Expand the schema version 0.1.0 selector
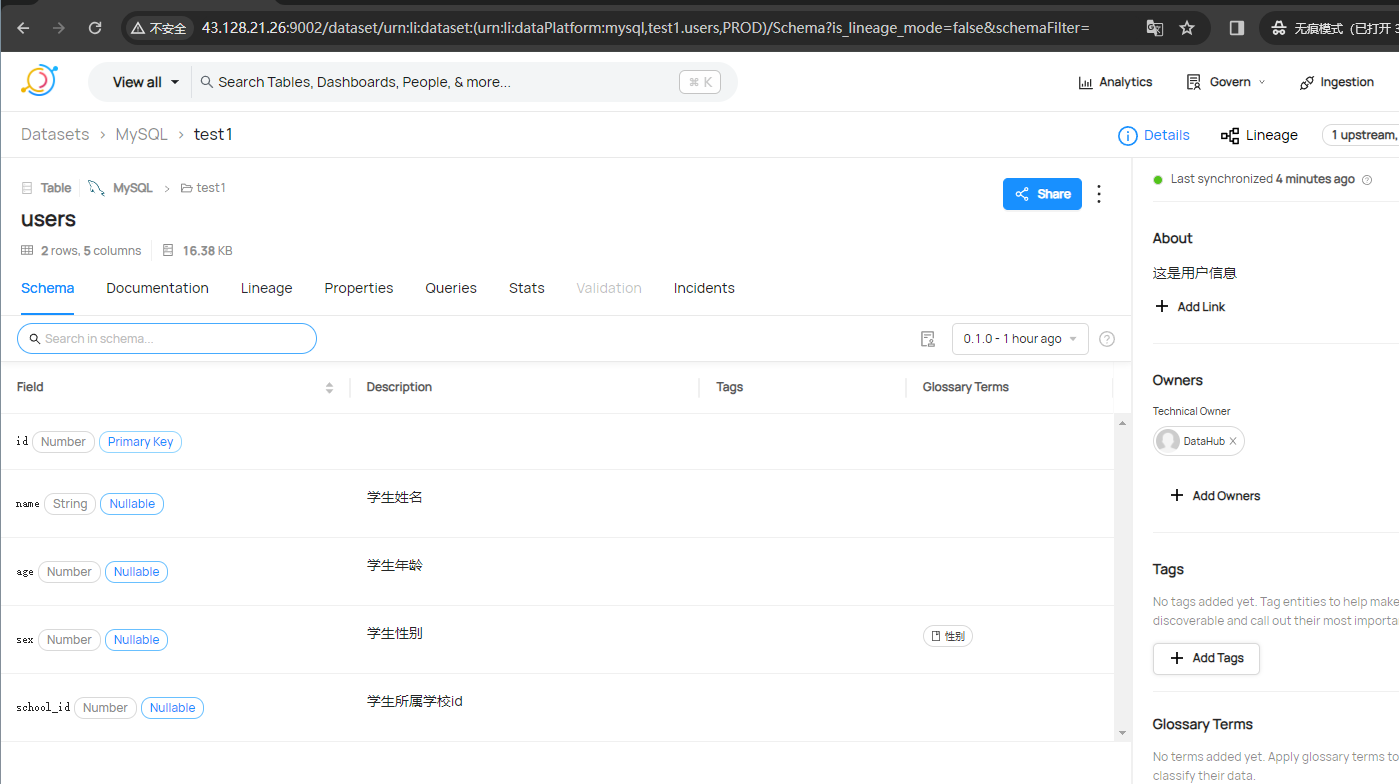This screenshot has width=1399, height=784. [1019, 339]
